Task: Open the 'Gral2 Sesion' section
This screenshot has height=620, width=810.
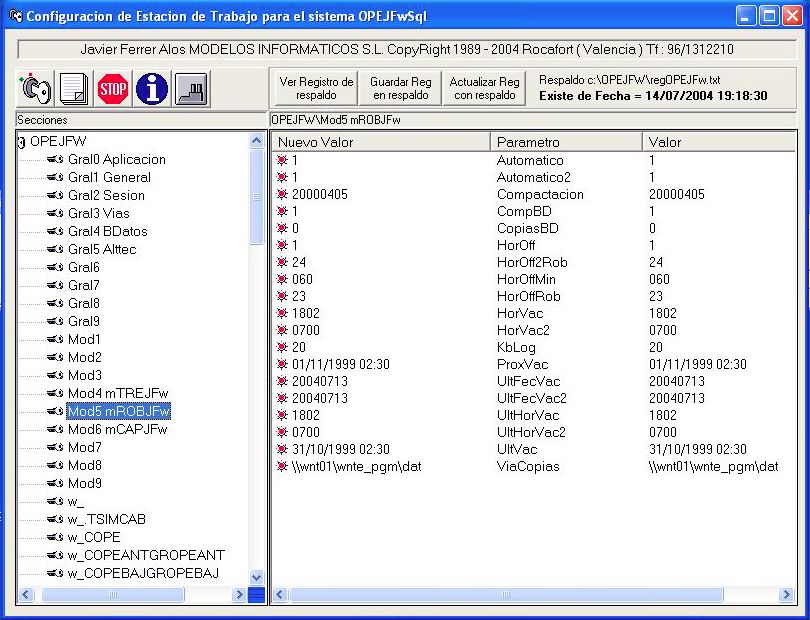Action: (x=106, y=195)
